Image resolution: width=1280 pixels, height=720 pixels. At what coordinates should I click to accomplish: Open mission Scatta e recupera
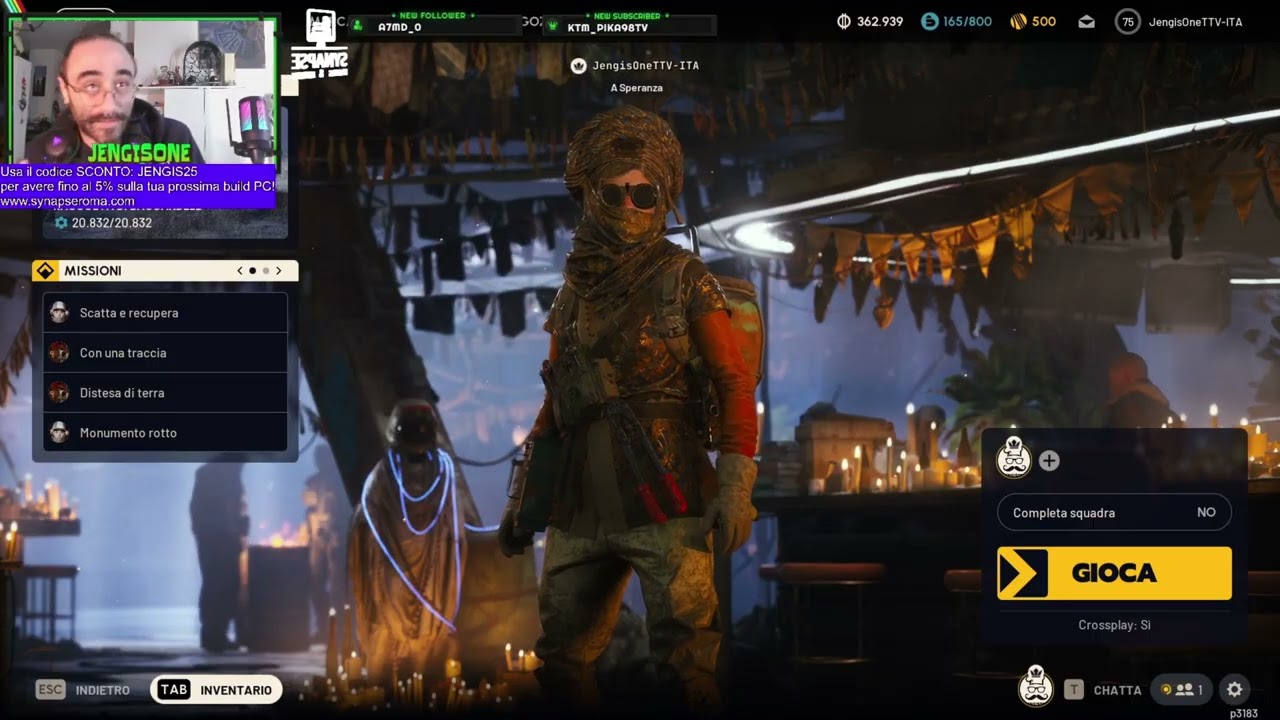(165, 313)
